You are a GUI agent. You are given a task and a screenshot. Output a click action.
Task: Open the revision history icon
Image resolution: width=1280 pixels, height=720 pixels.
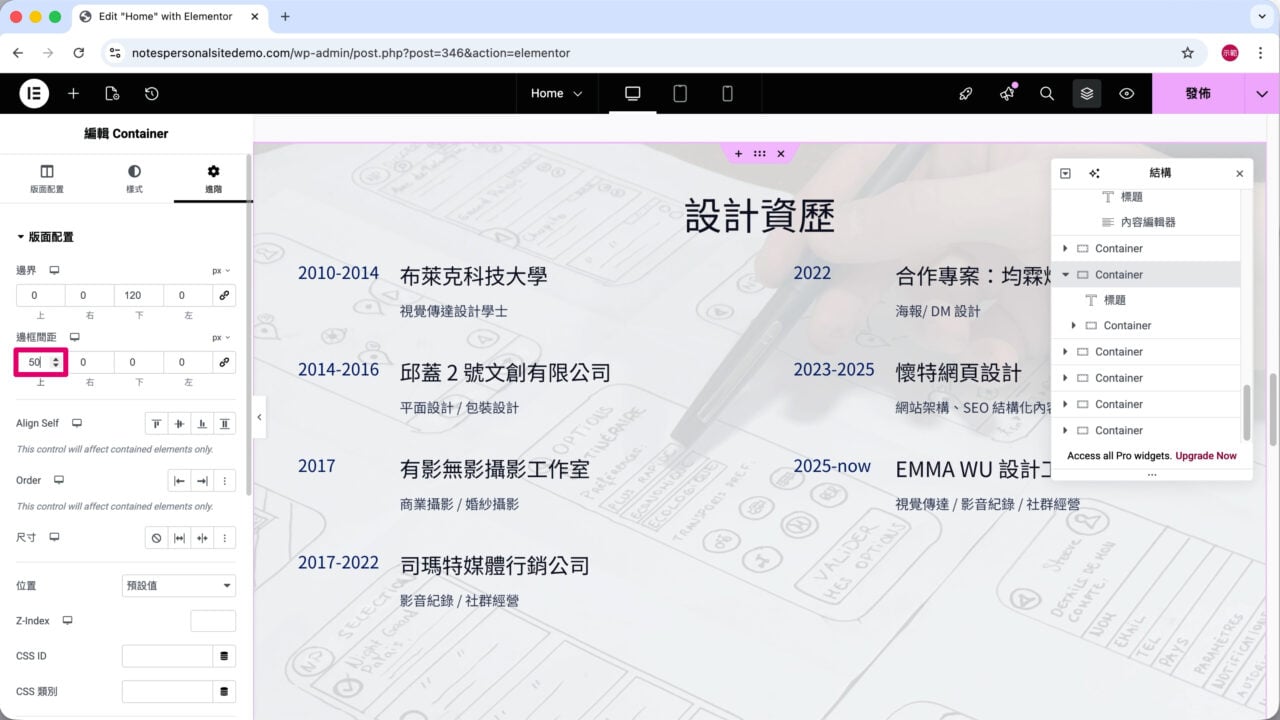click(x=151, y=93)
